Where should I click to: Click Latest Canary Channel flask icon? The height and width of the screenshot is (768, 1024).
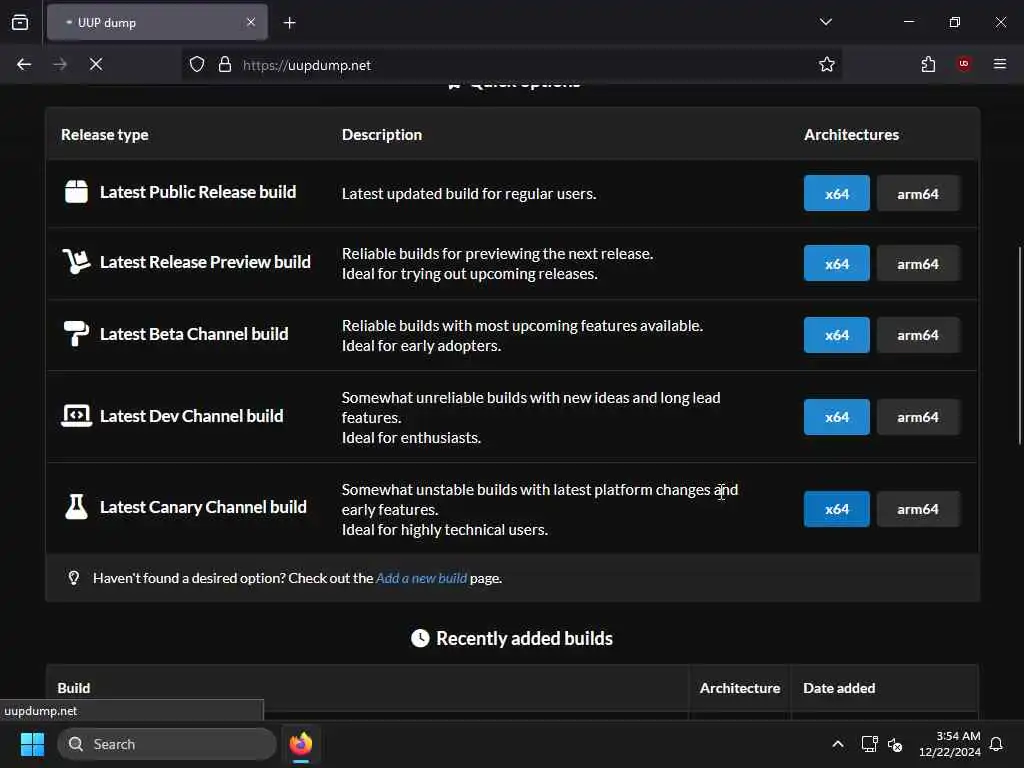pos(76,507)
